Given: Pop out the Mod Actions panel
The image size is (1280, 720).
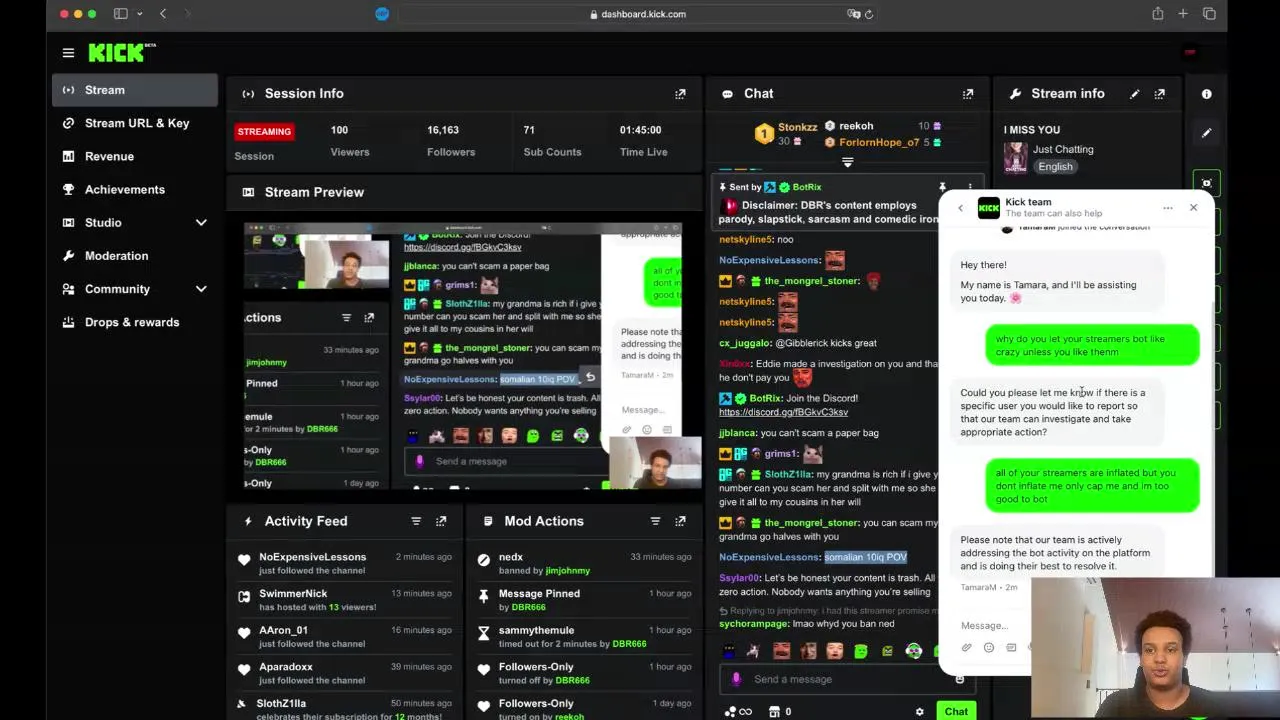Looking at the screenshot, I should (680, 521).
